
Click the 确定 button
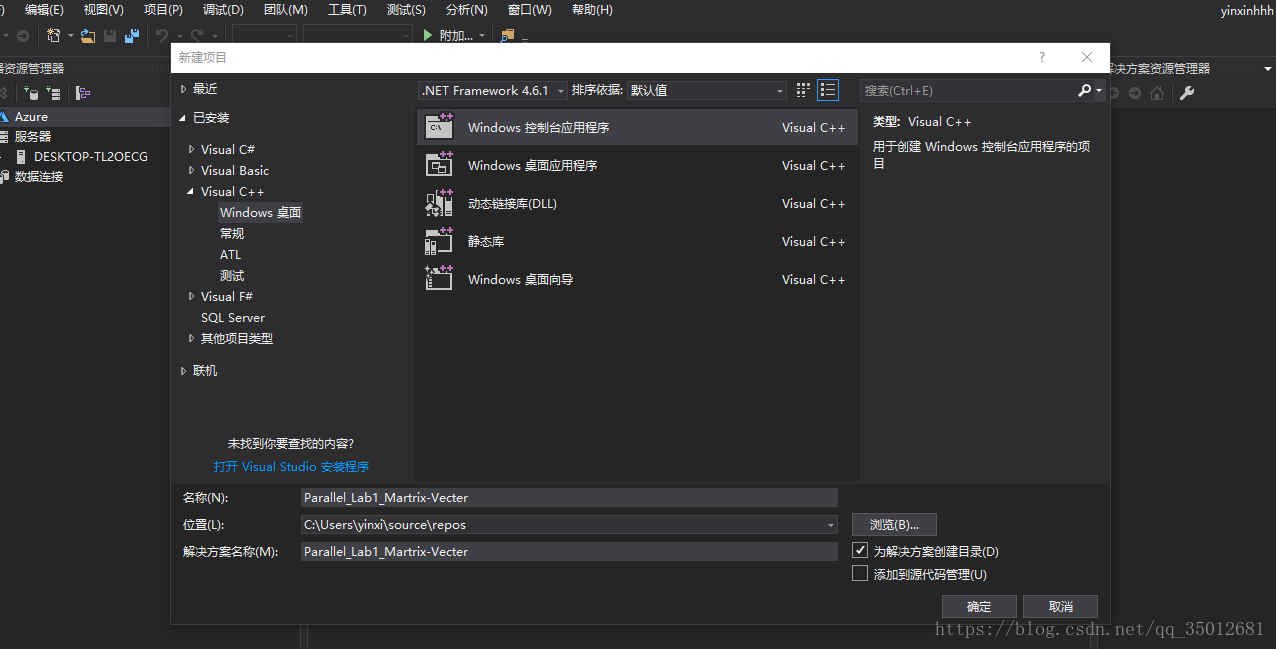(979, 606)
